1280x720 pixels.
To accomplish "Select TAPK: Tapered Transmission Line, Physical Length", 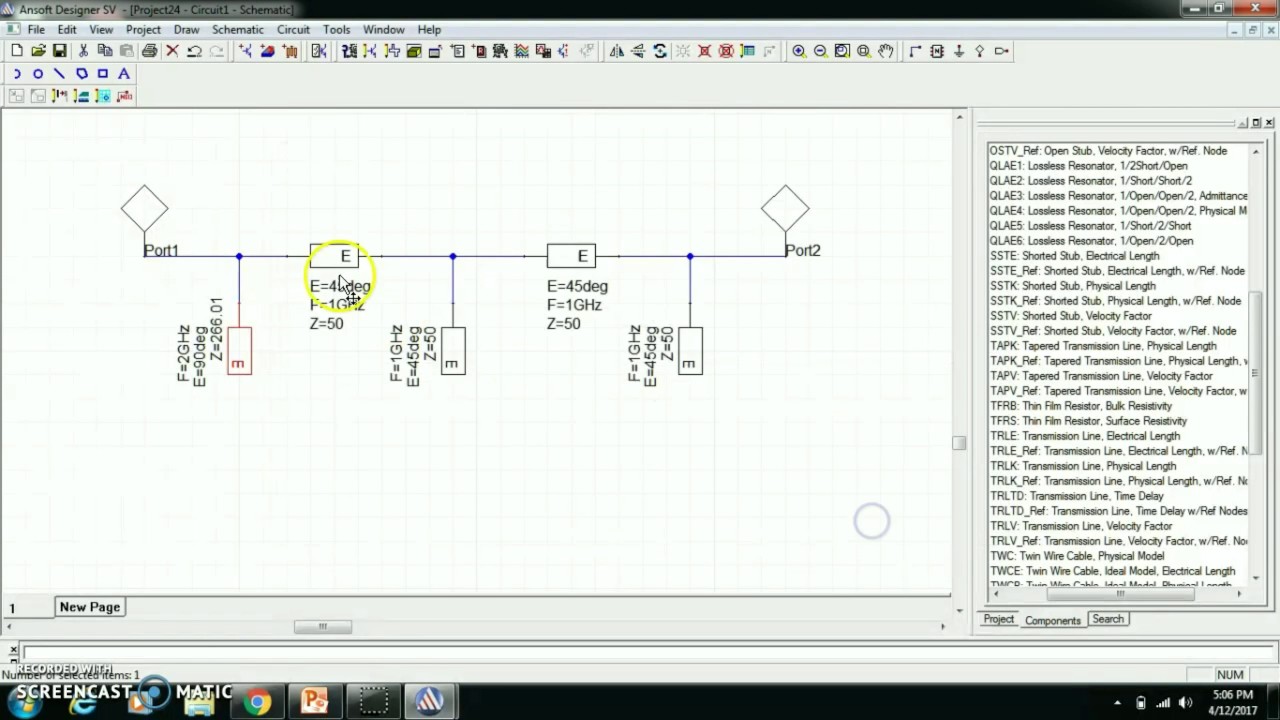I will click(1103, 346).
